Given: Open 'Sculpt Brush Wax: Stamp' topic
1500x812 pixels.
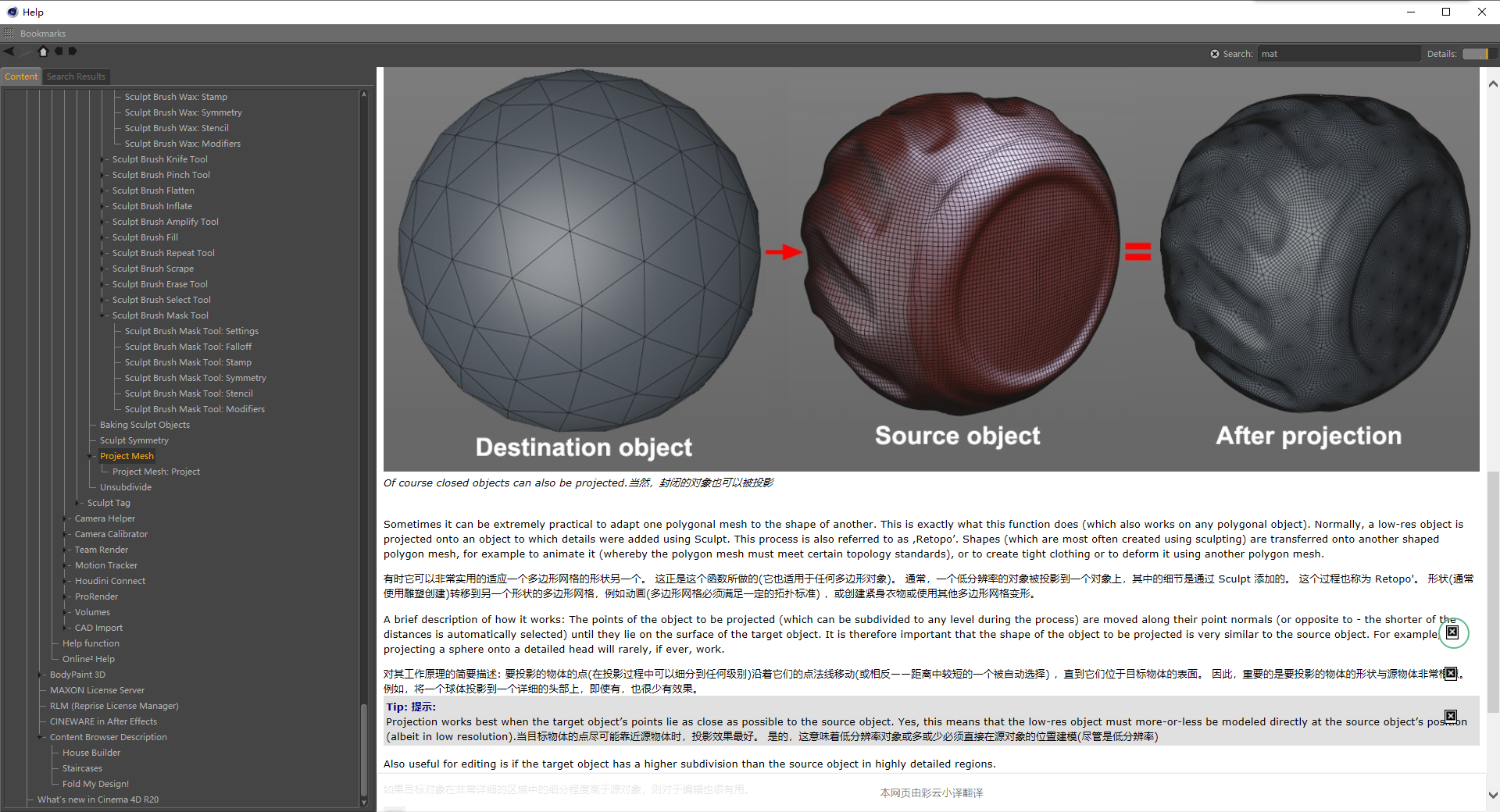Looking at the screenshot, I should tap(176, 97).
